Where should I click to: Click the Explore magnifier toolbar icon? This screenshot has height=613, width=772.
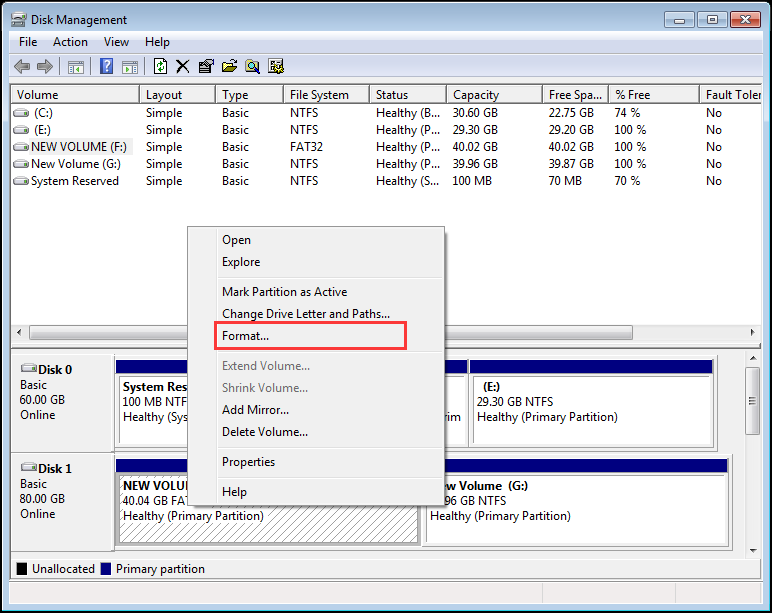point(253,66)
